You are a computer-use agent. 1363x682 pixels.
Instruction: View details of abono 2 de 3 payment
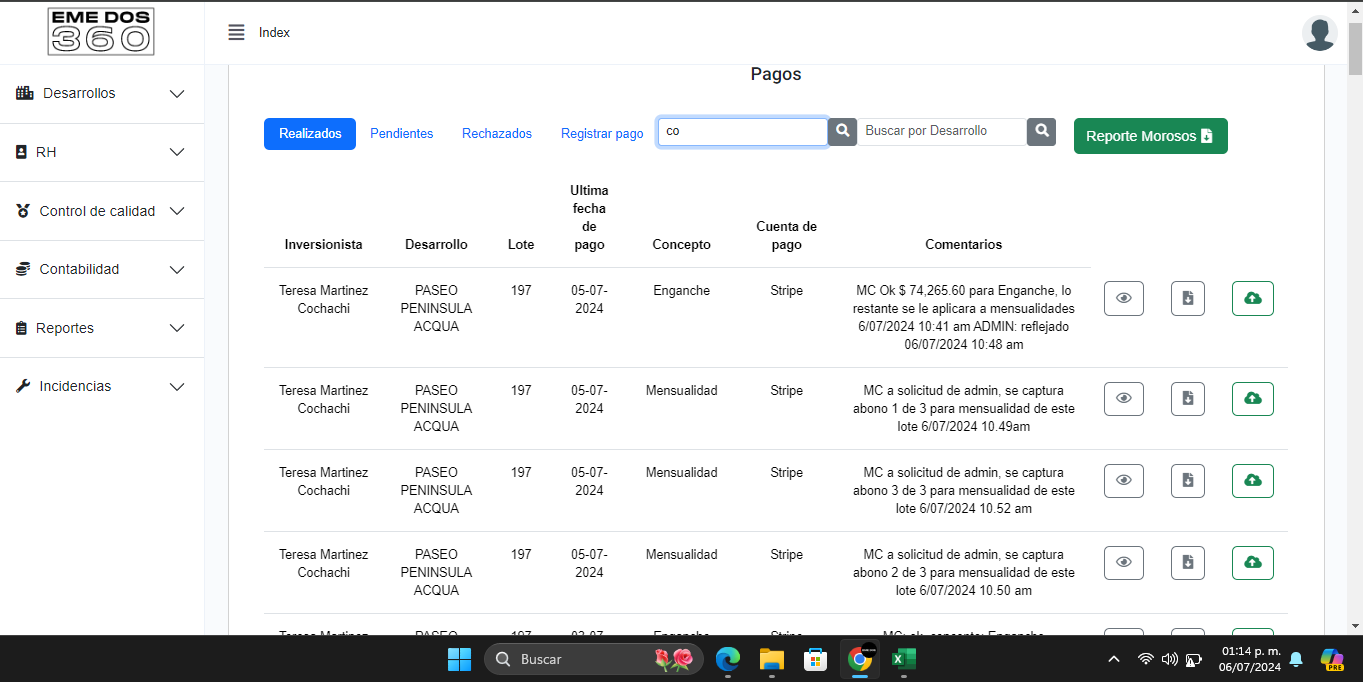pyautogui.click(x=1123, y=562)
